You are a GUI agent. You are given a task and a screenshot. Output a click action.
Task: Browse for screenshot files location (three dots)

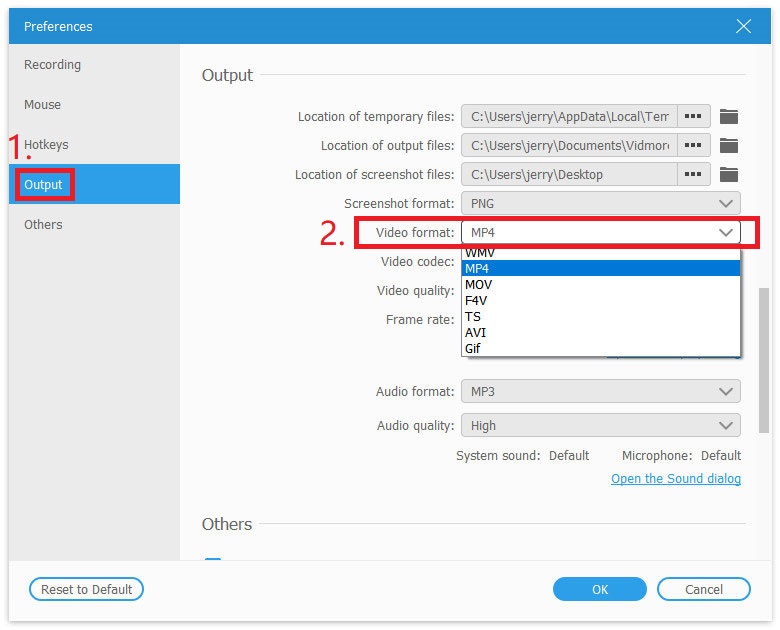click(692, 174)
